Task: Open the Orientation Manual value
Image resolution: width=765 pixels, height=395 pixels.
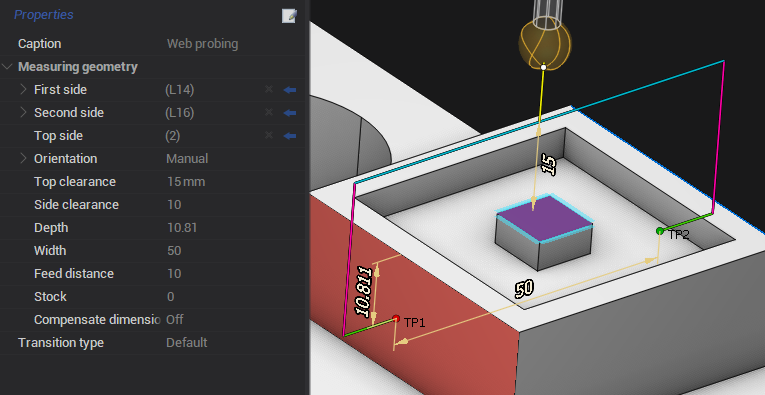Action: coord(187,158)
